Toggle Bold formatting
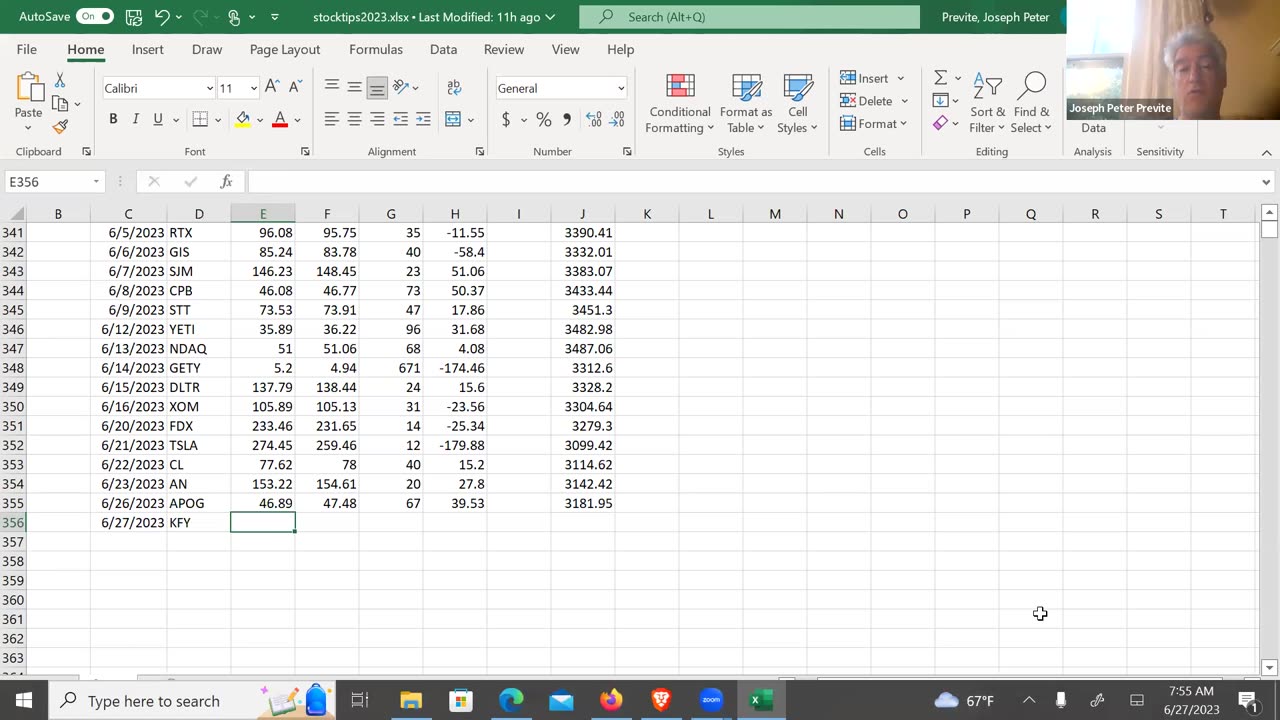 click(x=113, y=119)
